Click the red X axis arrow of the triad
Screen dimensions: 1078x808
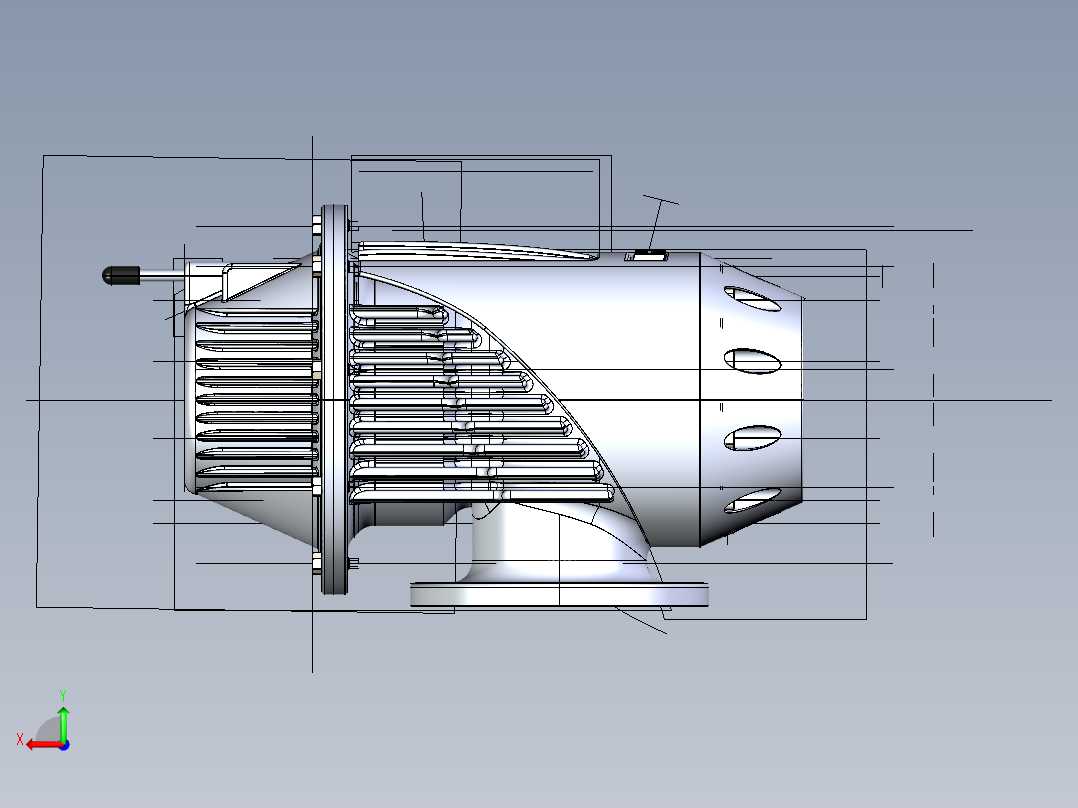[x=43, y=745]
